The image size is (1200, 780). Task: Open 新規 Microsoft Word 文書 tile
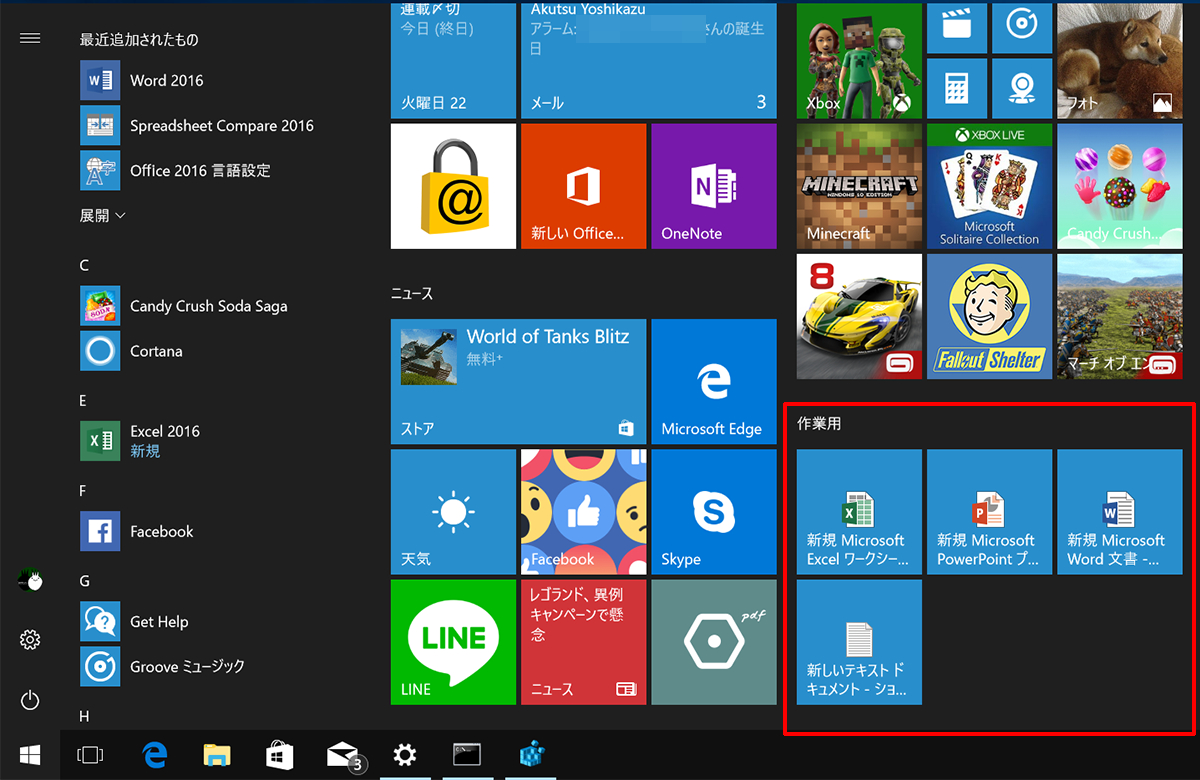point(1119,512)
